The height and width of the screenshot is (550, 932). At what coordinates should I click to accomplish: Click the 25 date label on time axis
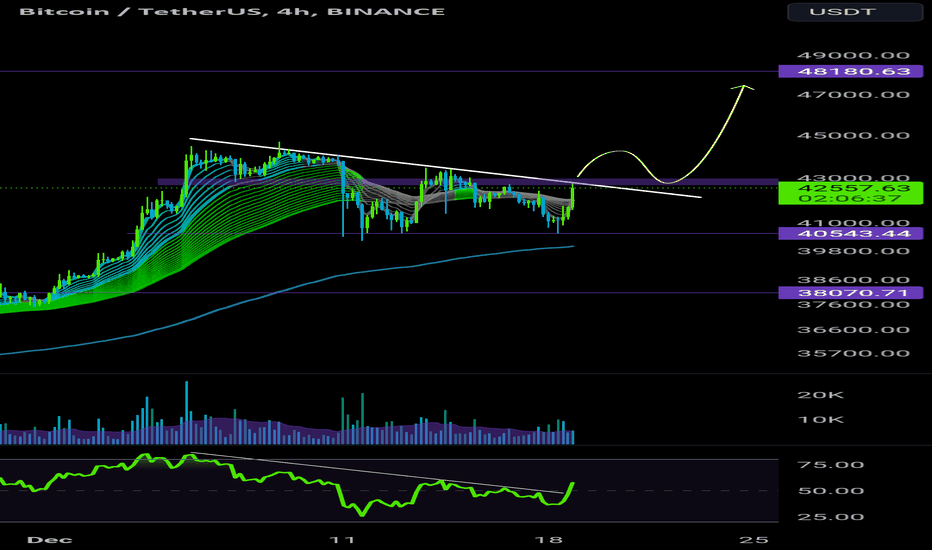coord(754,540)
